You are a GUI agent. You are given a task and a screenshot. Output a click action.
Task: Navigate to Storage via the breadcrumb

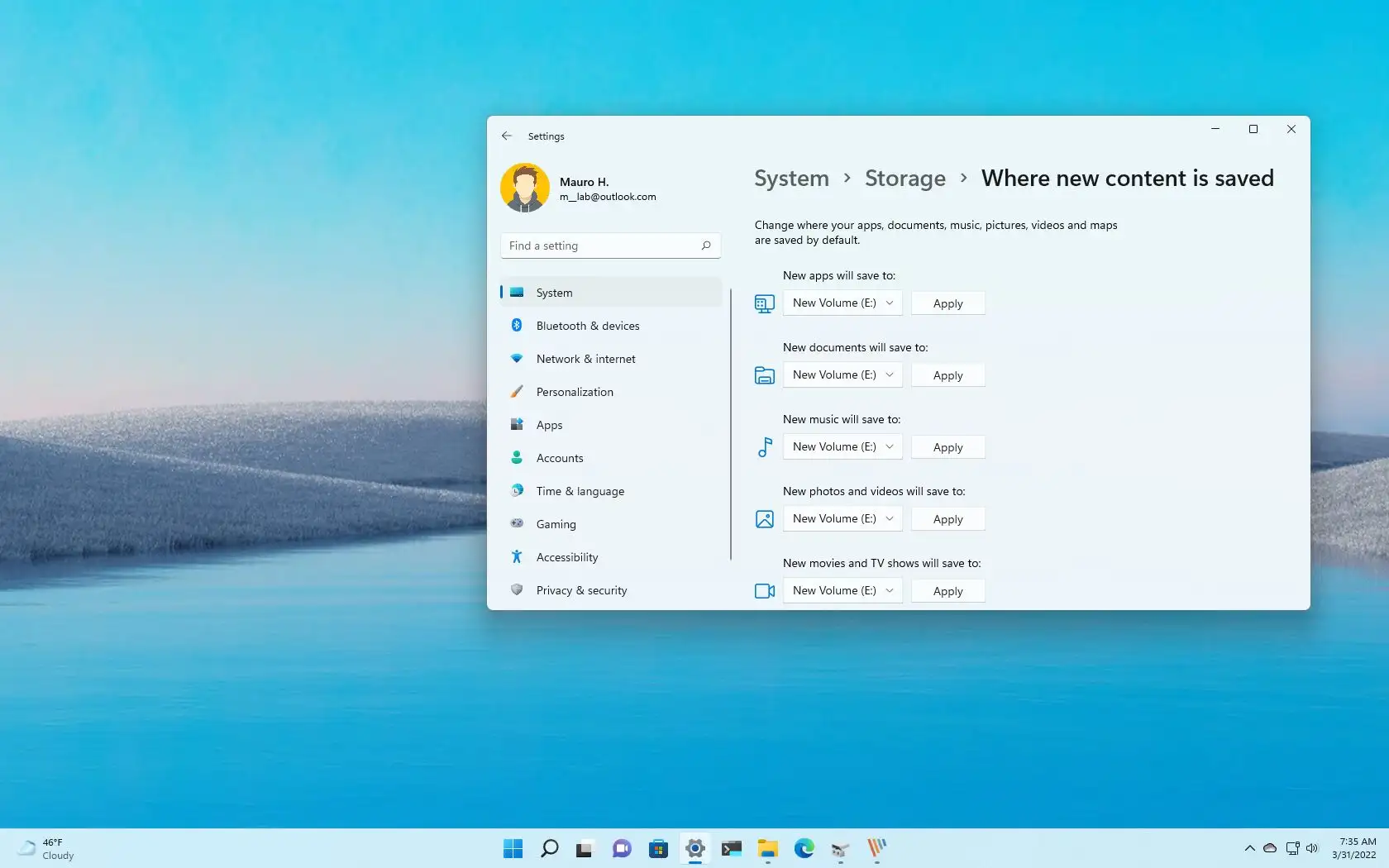[905, 178]
